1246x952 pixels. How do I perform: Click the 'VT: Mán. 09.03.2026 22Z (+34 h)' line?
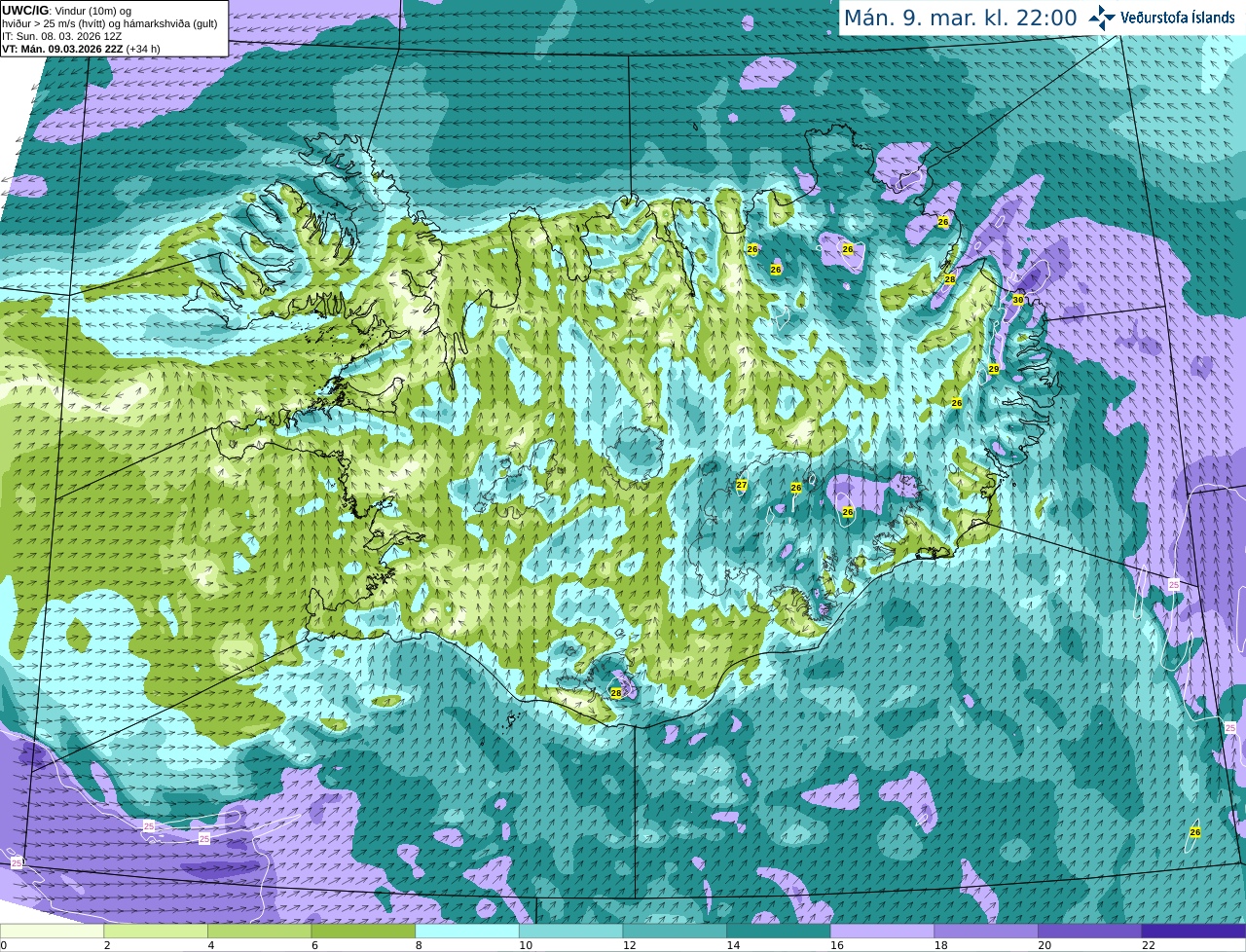tap(81, 49)
